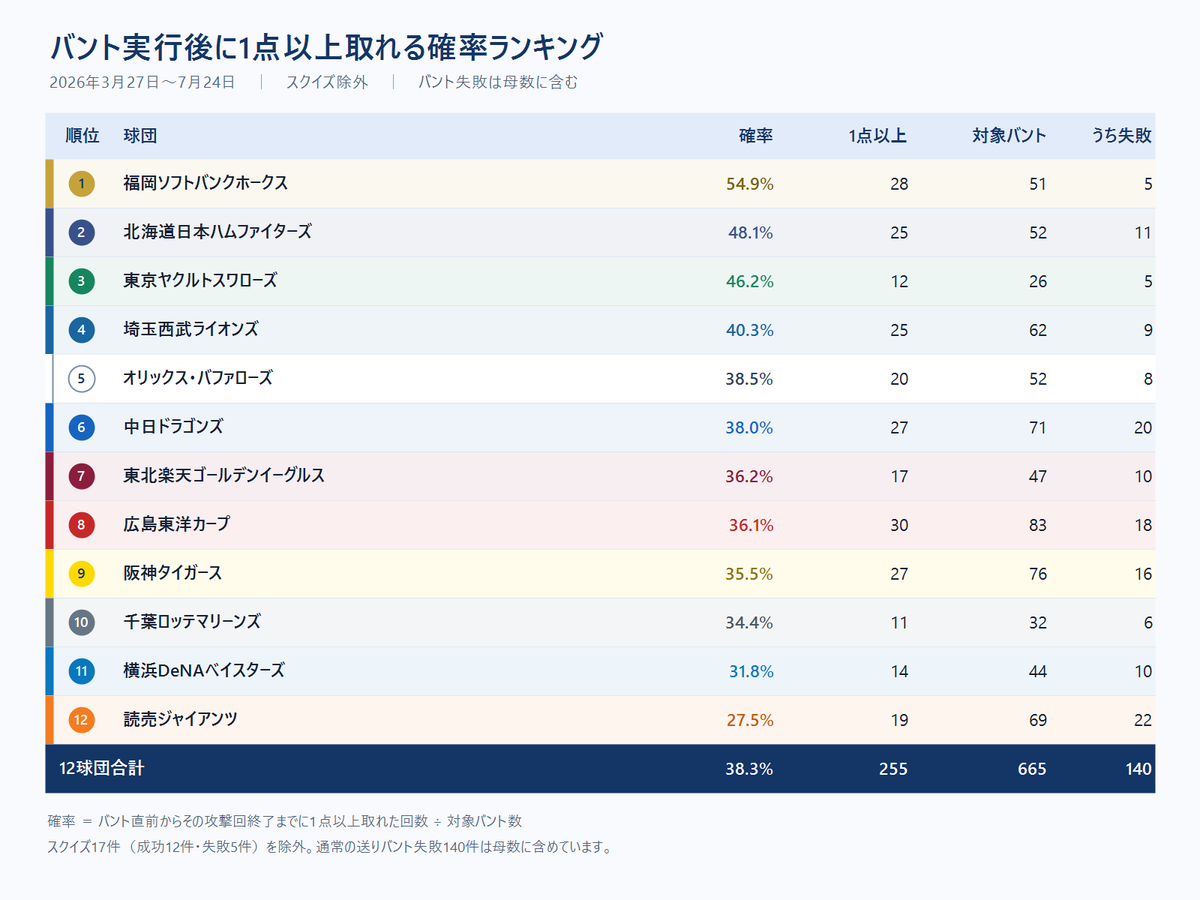Screen dimensions: 1200x900
Task: Click the 31.8% probability value
Action: pyautogui.click(x=750, y=671)
